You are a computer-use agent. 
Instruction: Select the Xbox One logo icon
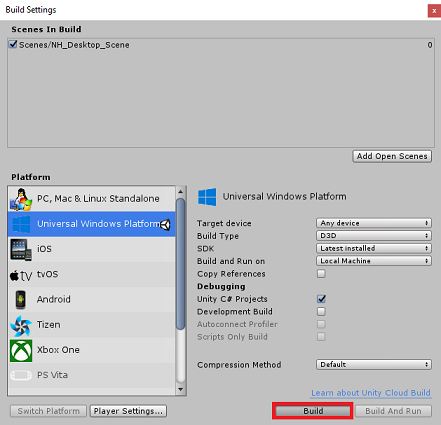tap(21, 351)
